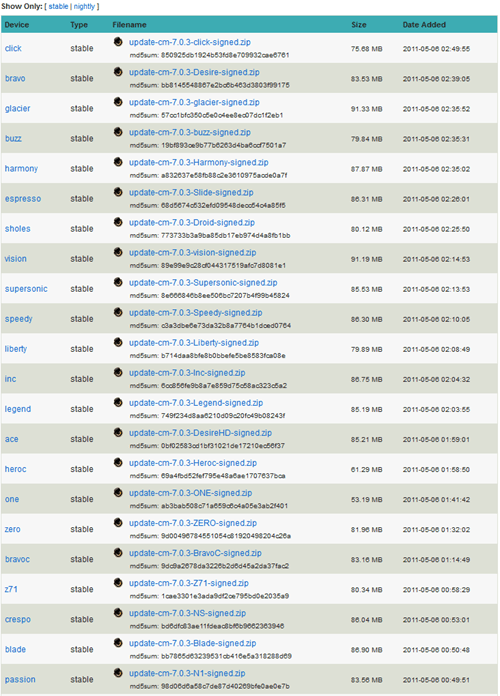Click the Device column header
This screenshot has width=500, height=696.
(x=17, y=25)
